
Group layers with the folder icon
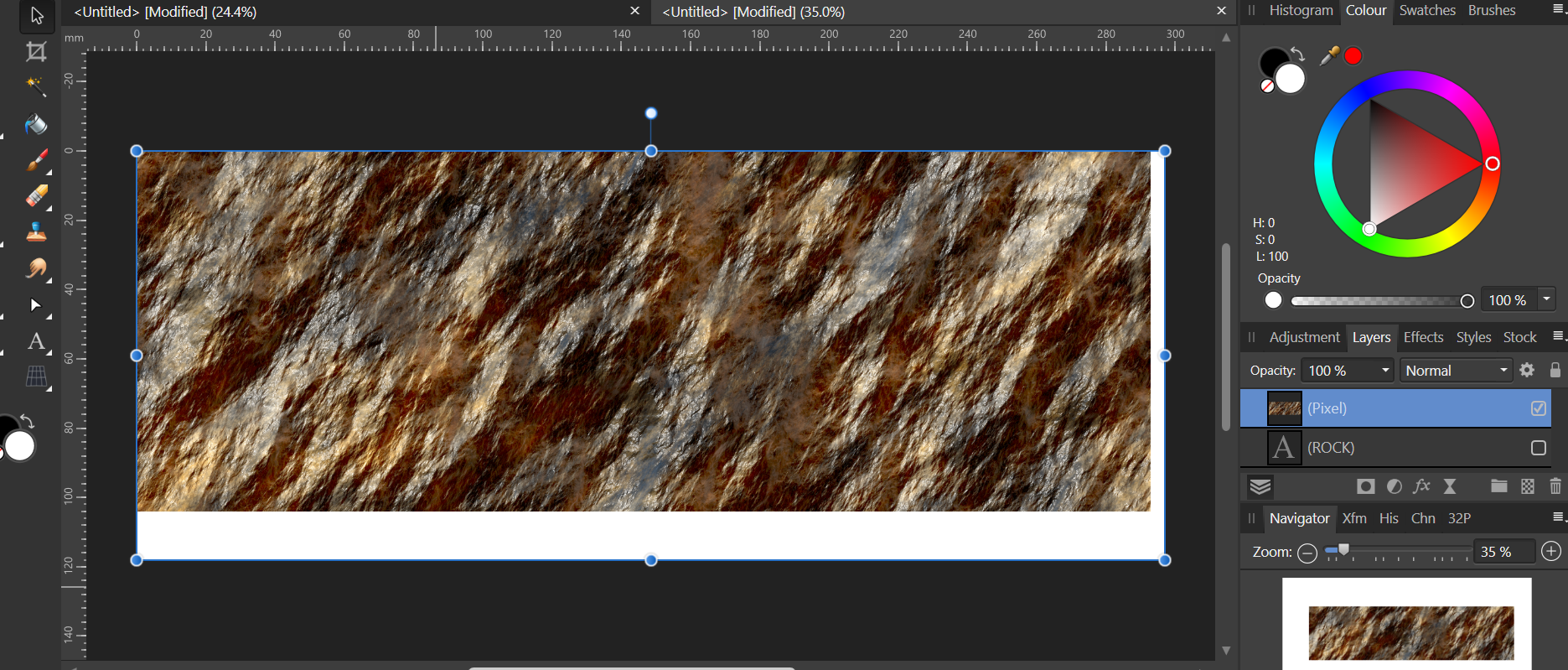[1499, 486]
